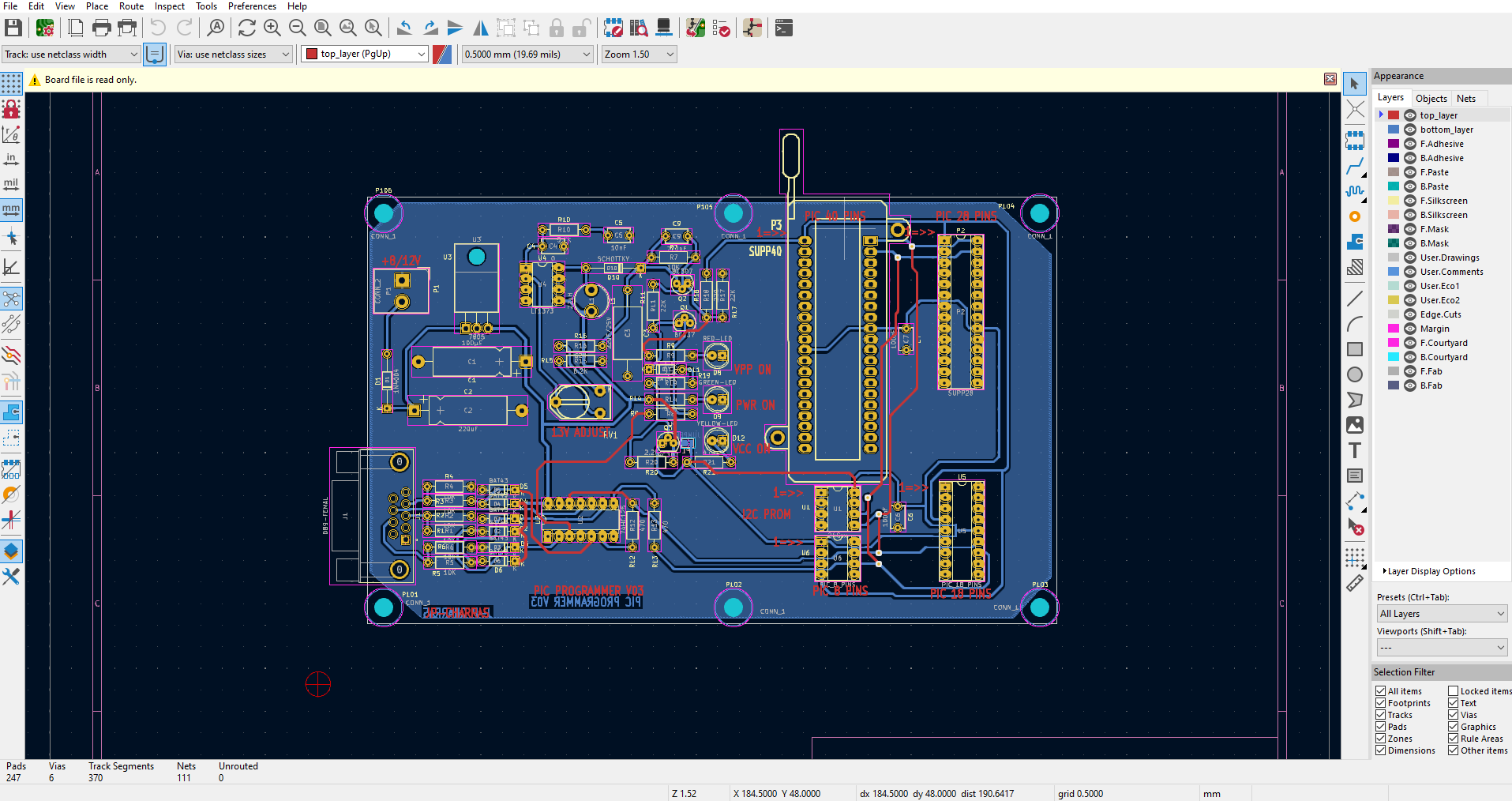Open Zoom 1.50 dropdown
Viewport: 1512px width, 801px height.
click(x=640, y=55)
